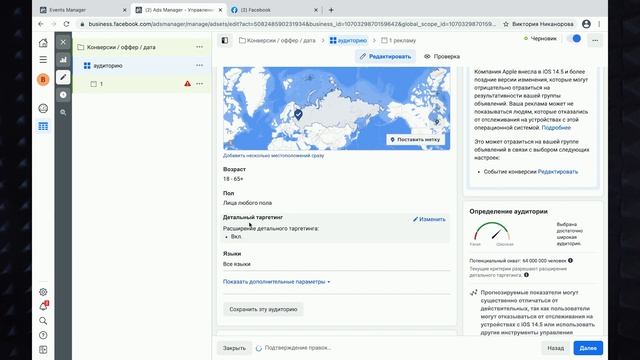This screenshot has width=640, height=360.
Task: Open more options for campaign Конверсии
Action: point(199,47)
